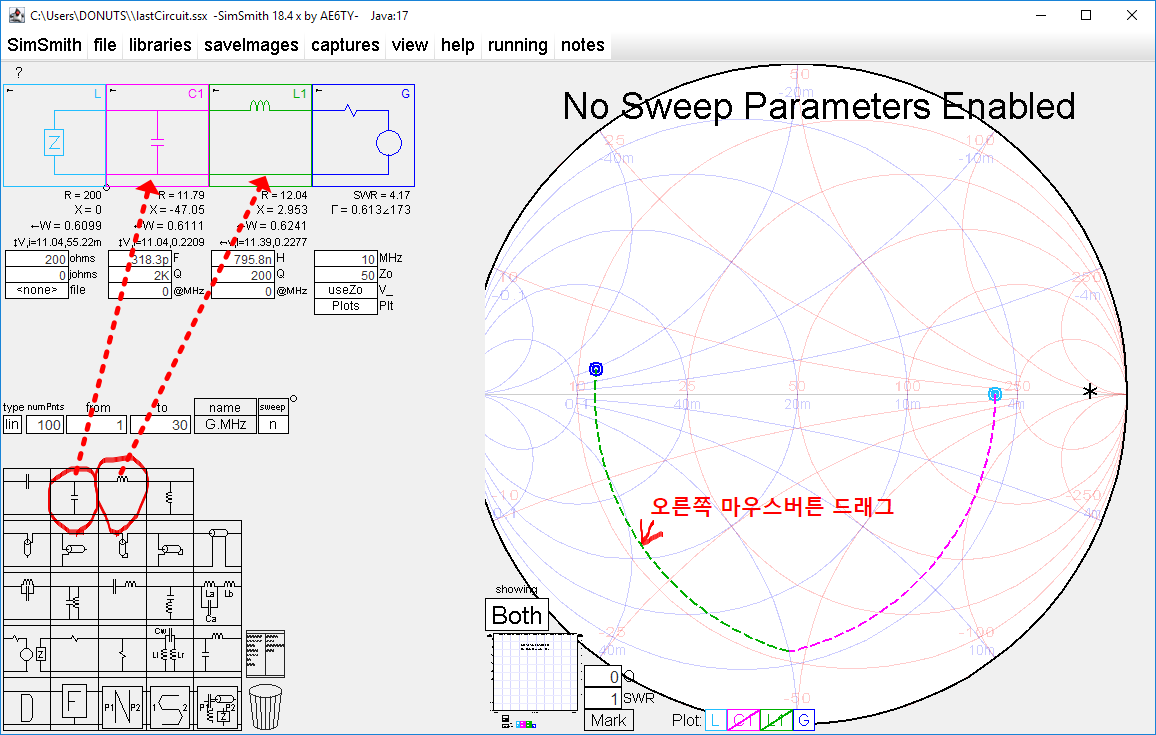Open the SimSmith menu
Screen dimensions: 1156x735
pos(44,45)
